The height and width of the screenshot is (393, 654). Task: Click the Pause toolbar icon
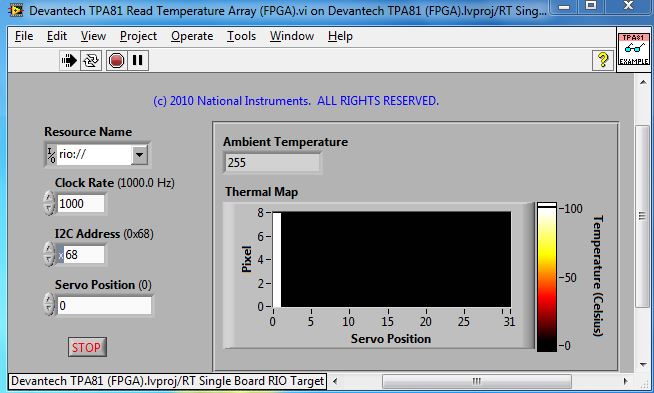coord(138,61)
